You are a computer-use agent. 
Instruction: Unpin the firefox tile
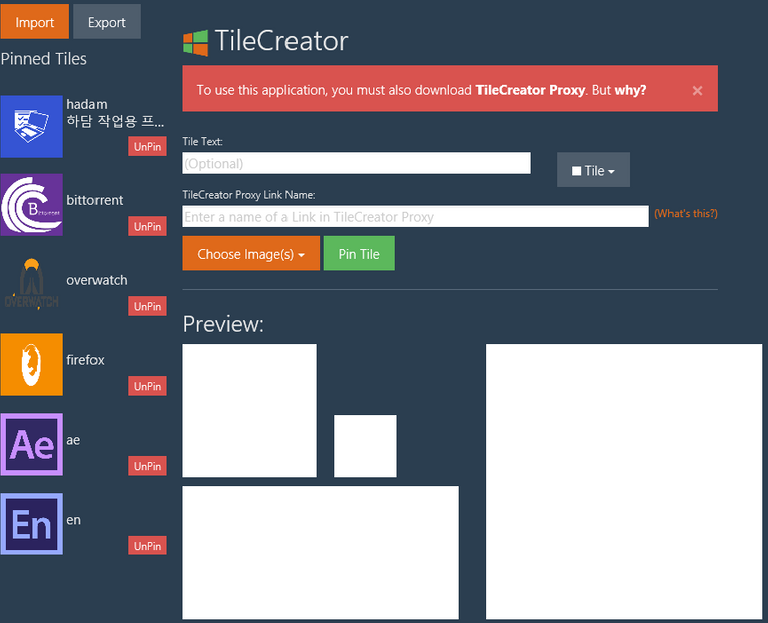147,386
